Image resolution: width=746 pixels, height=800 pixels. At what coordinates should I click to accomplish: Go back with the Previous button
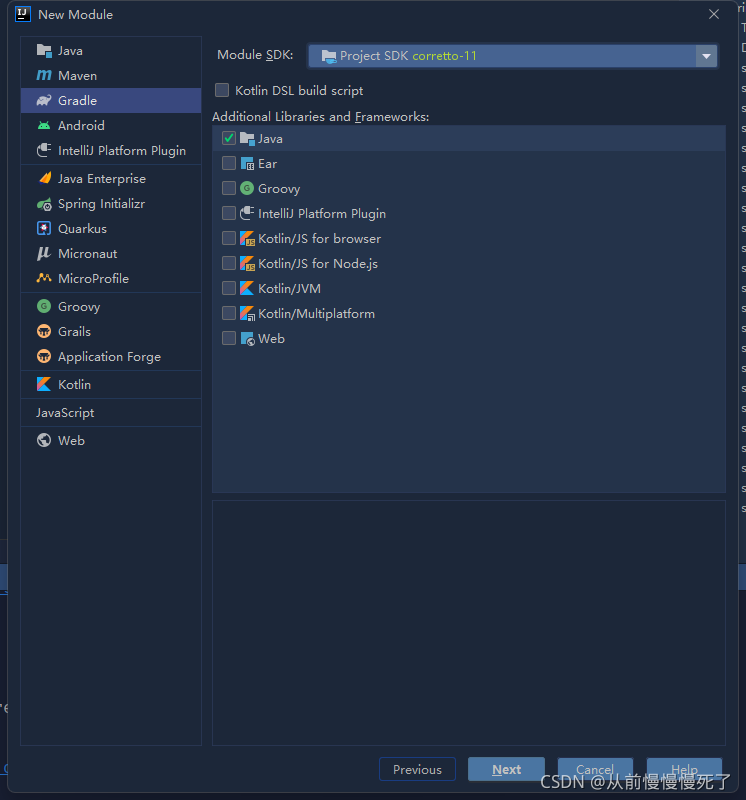417,769
